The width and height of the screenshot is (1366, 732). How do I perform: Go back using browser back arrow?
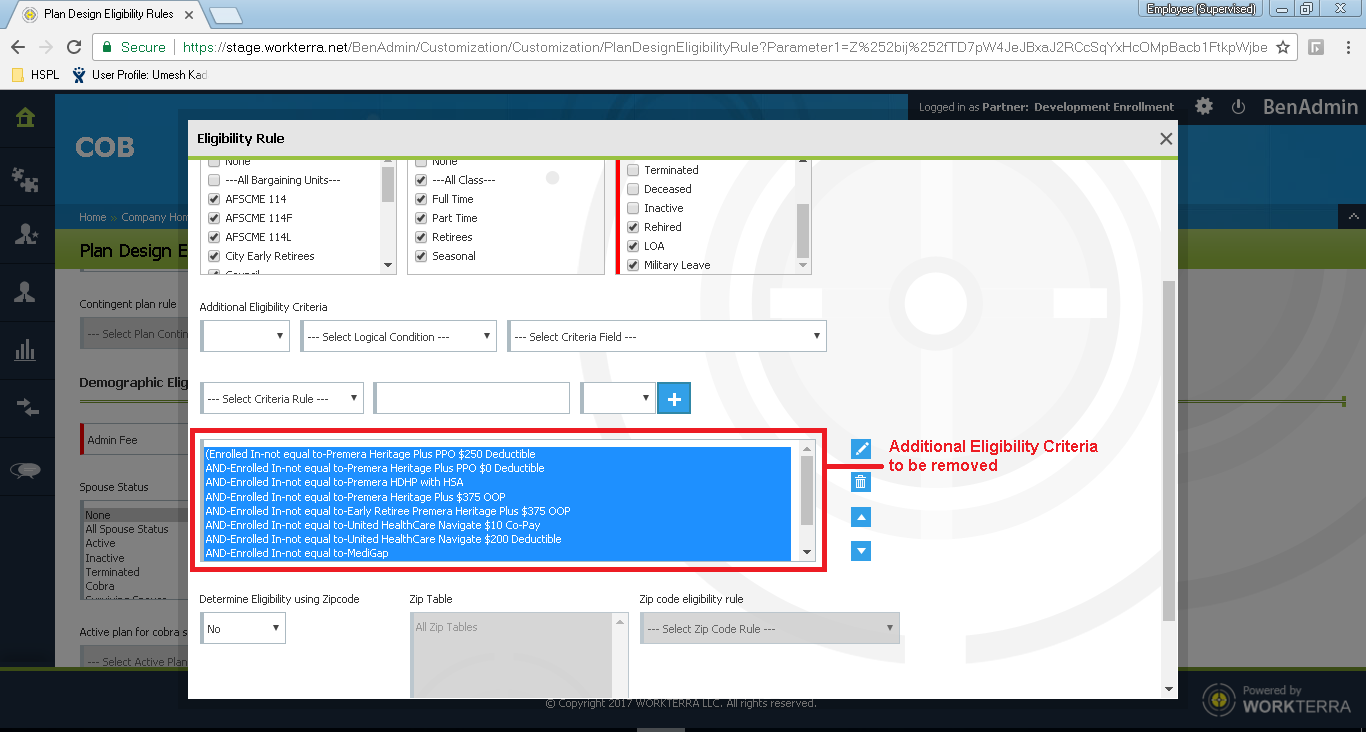click(x=18, y=47)
